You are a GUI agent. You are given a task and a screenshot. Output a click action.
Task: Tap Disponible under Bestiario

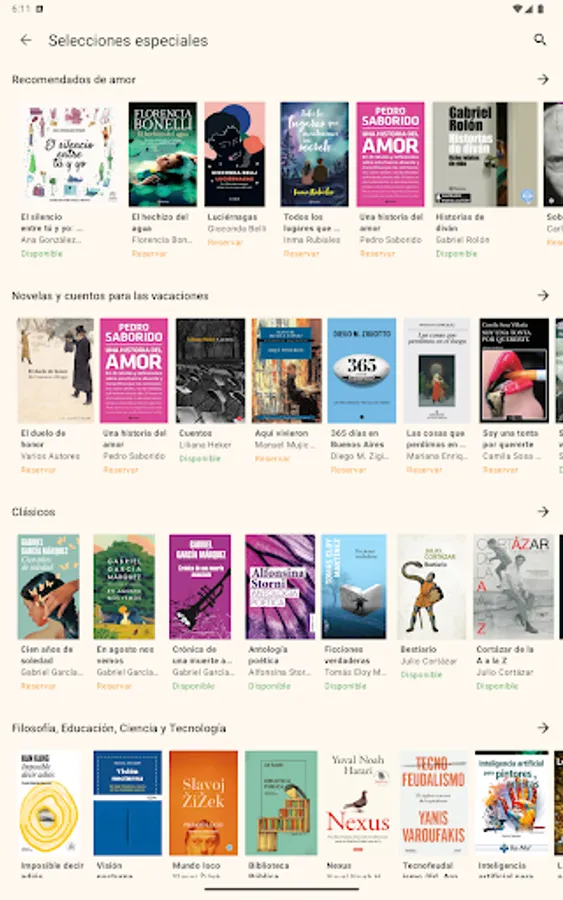pyautogui.click(x=421, y=675)
